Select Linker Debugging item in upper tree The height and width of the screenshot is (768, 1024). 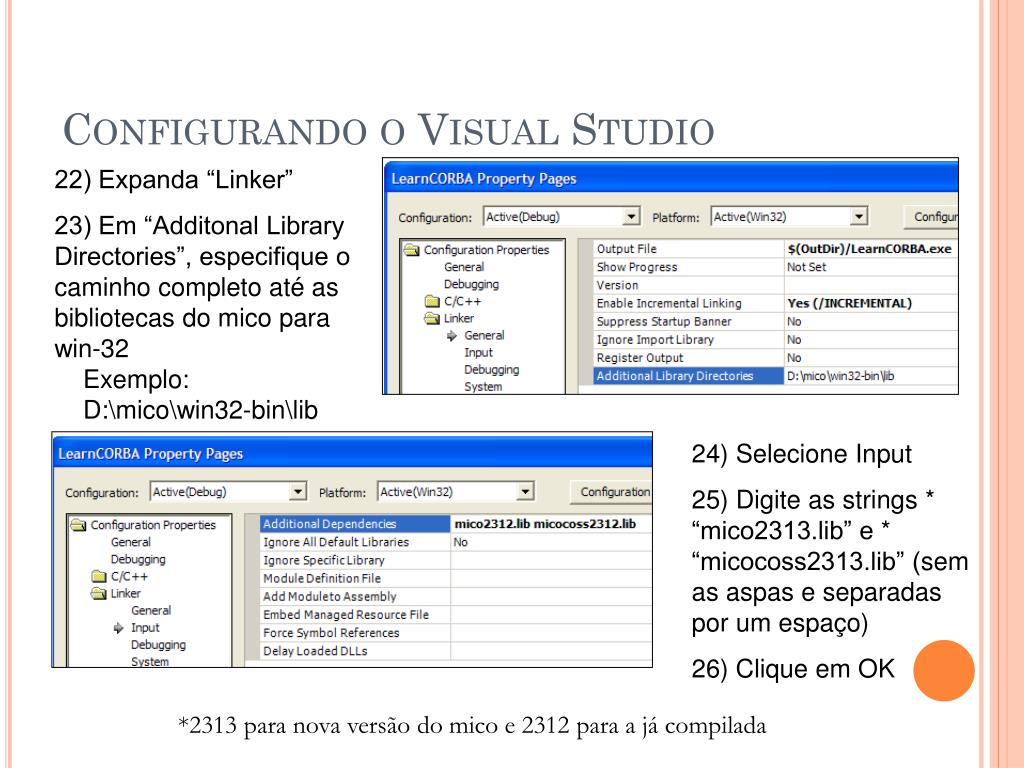click(491, 369)
